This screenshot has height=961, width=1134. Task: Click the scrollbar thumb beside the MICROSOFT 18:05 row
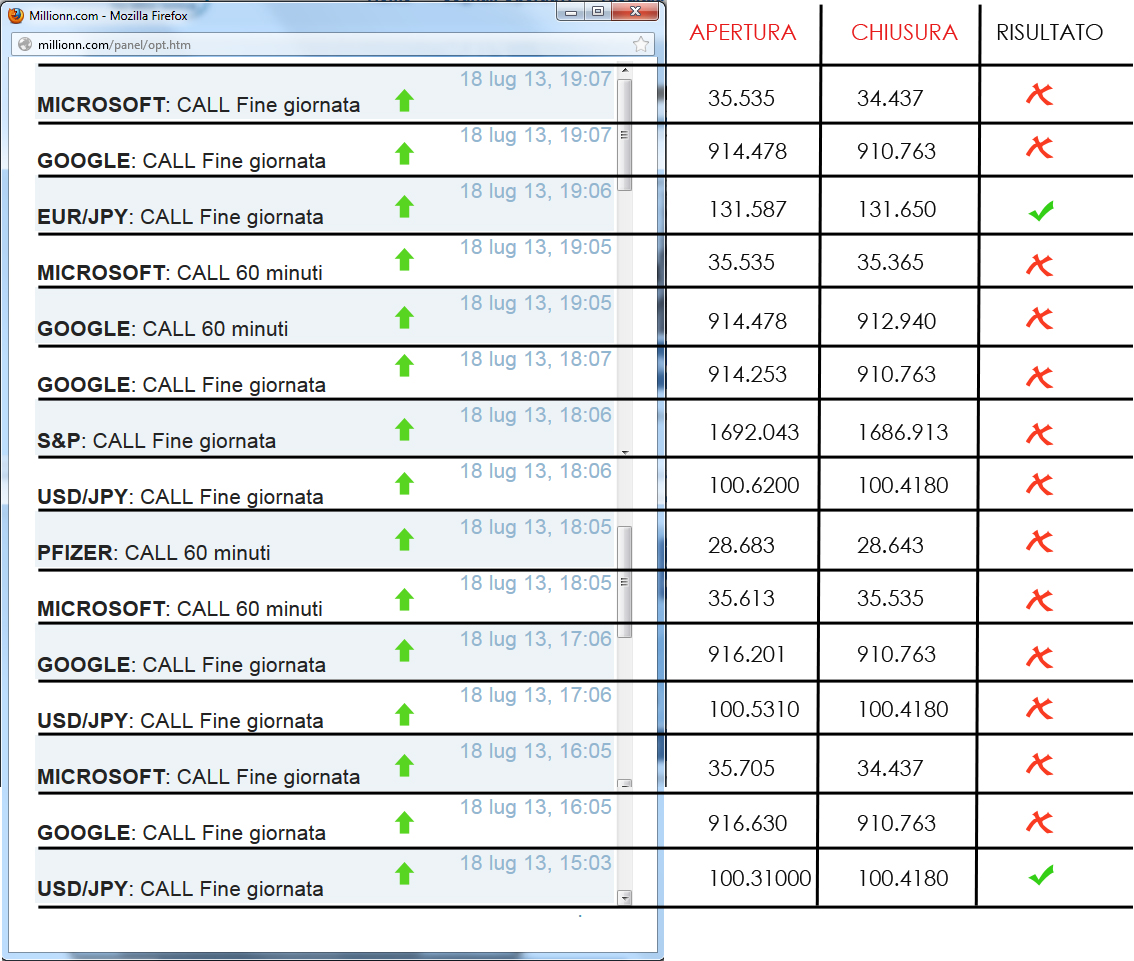click(x=625, y=582)
